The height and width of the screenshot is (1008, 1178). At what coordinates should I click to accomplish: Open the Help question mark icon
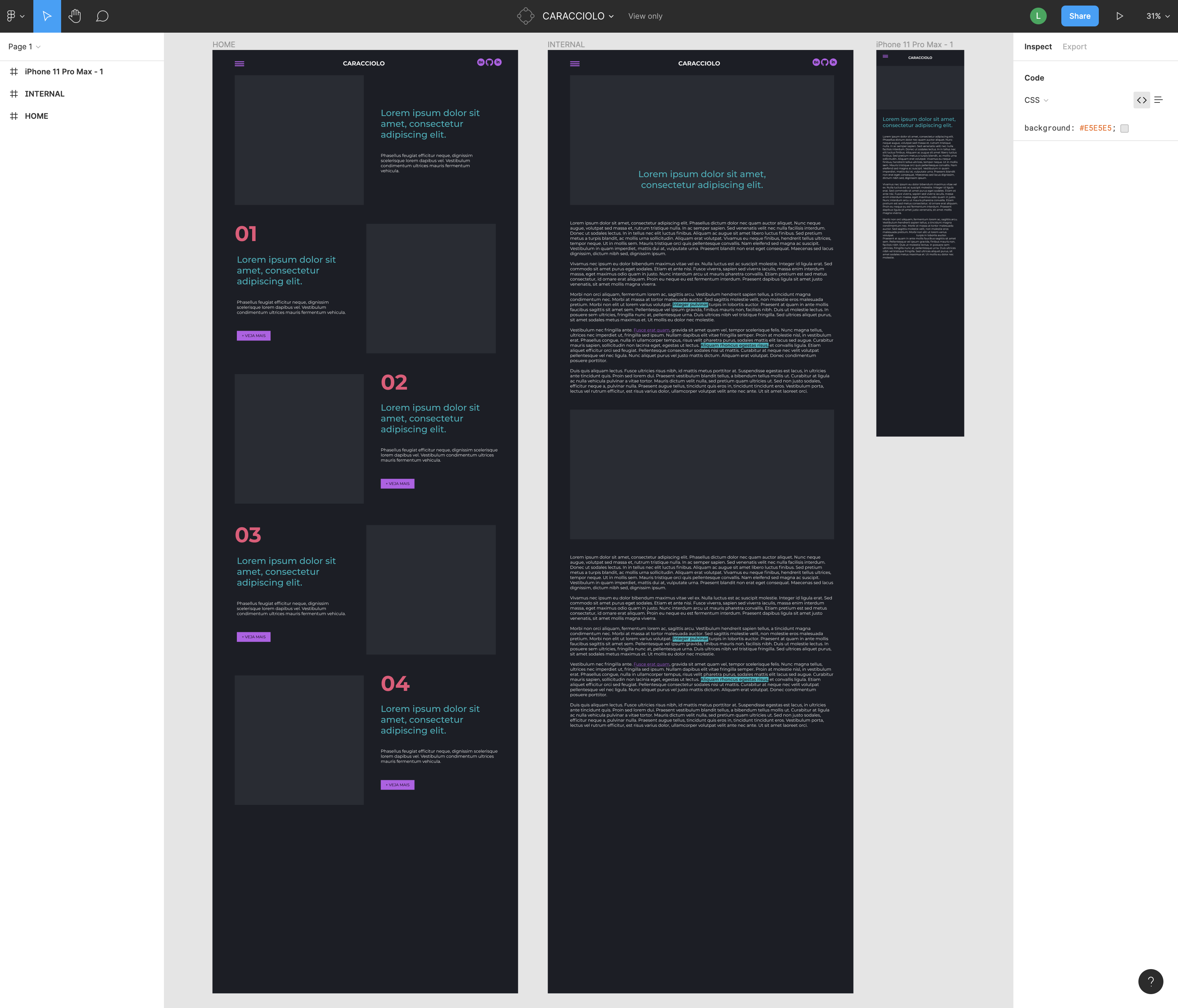1151,981
